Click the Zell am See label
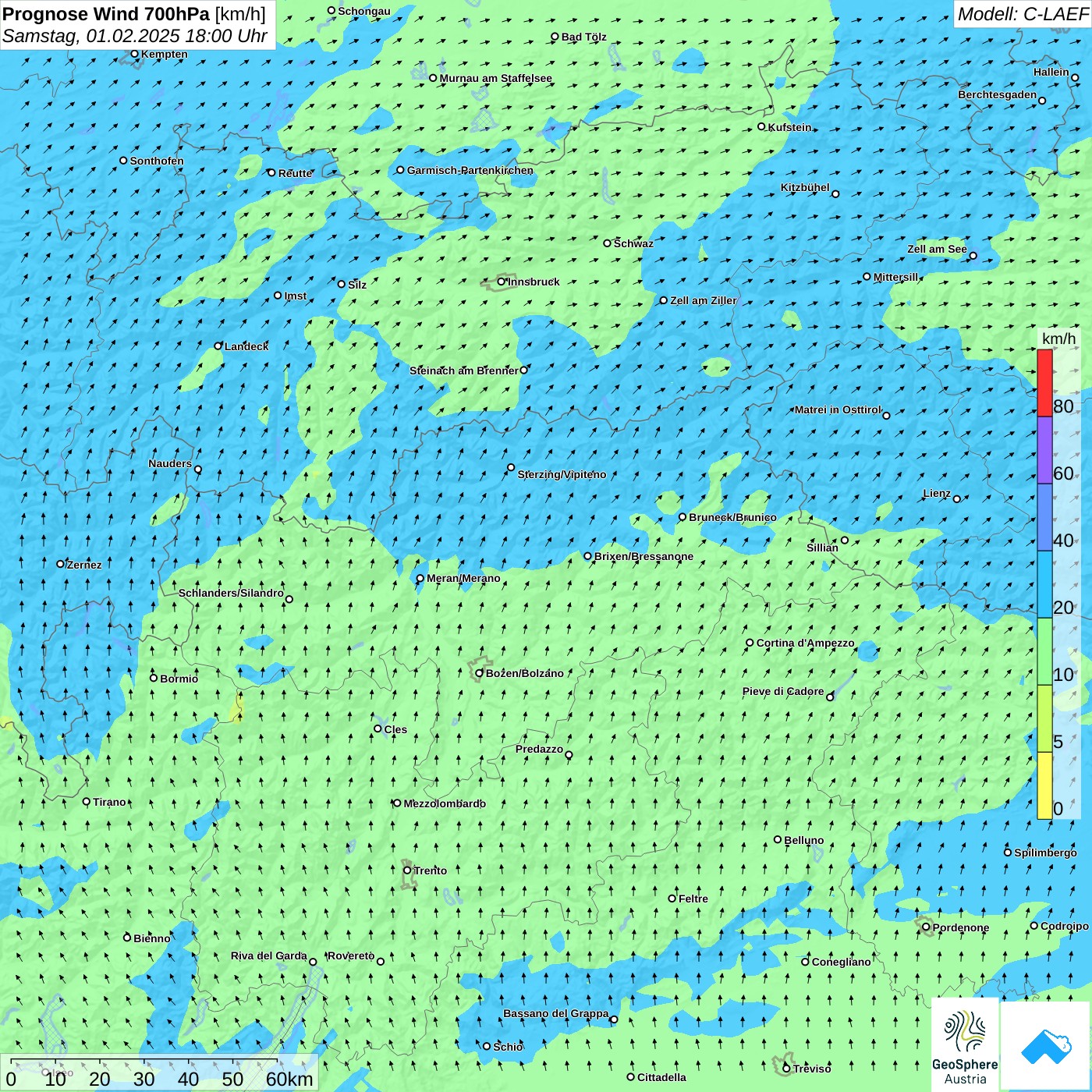1092x1092 pixels. coord(937,249)
